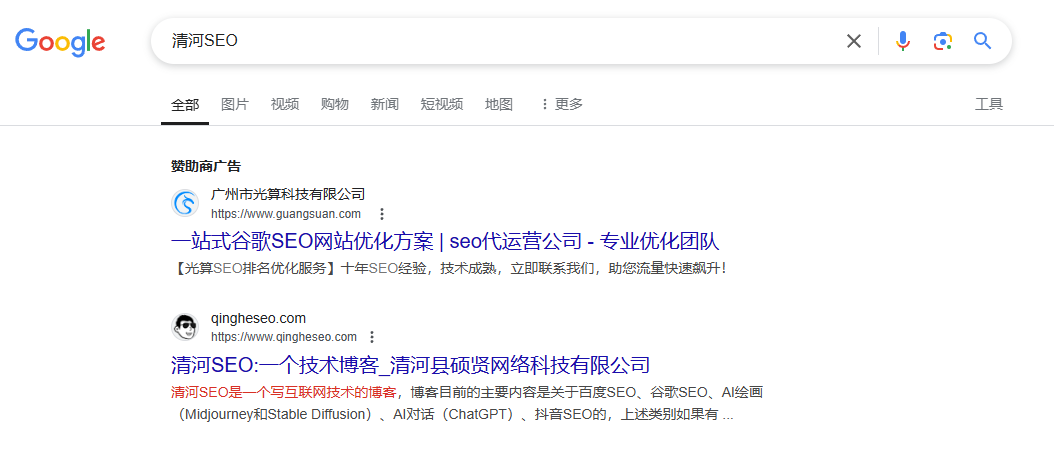Viewport: 1054px width, 472px height.
Task: Click the 赞助商广告 label
Action: coord(206,166)
